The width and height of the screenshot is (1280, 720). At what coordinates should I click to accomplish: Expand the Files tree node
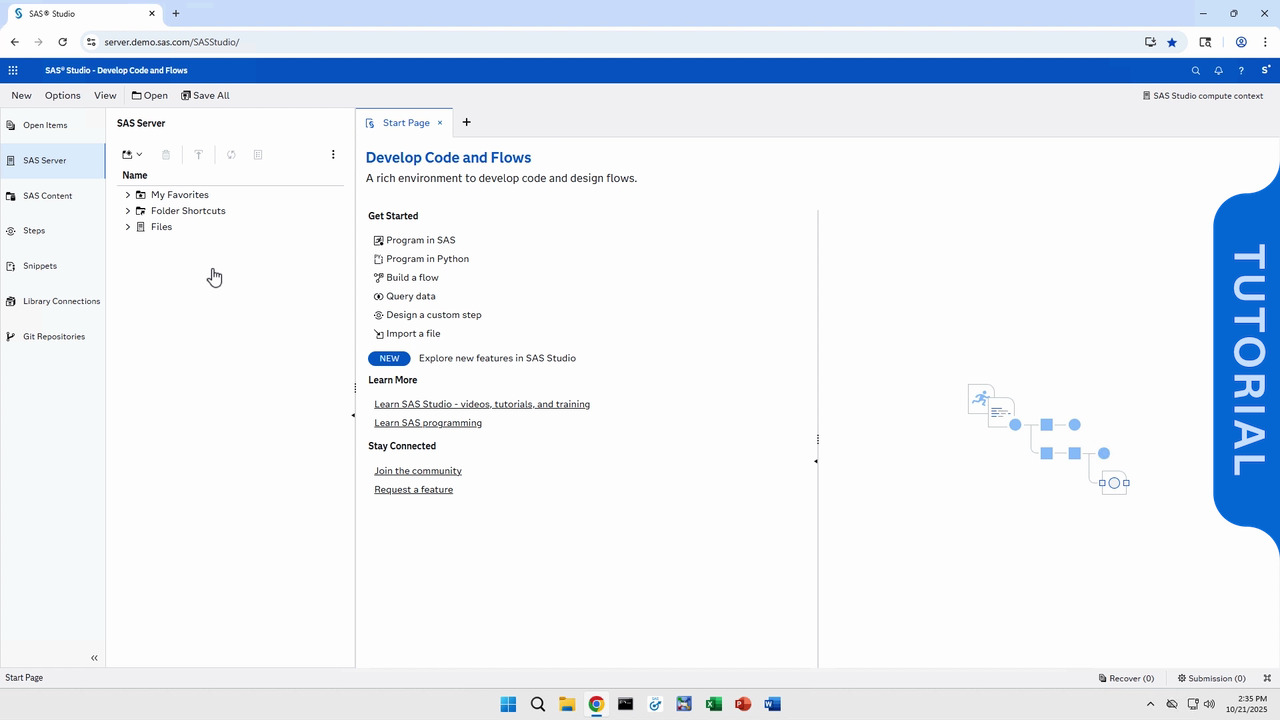pos(128,227)
